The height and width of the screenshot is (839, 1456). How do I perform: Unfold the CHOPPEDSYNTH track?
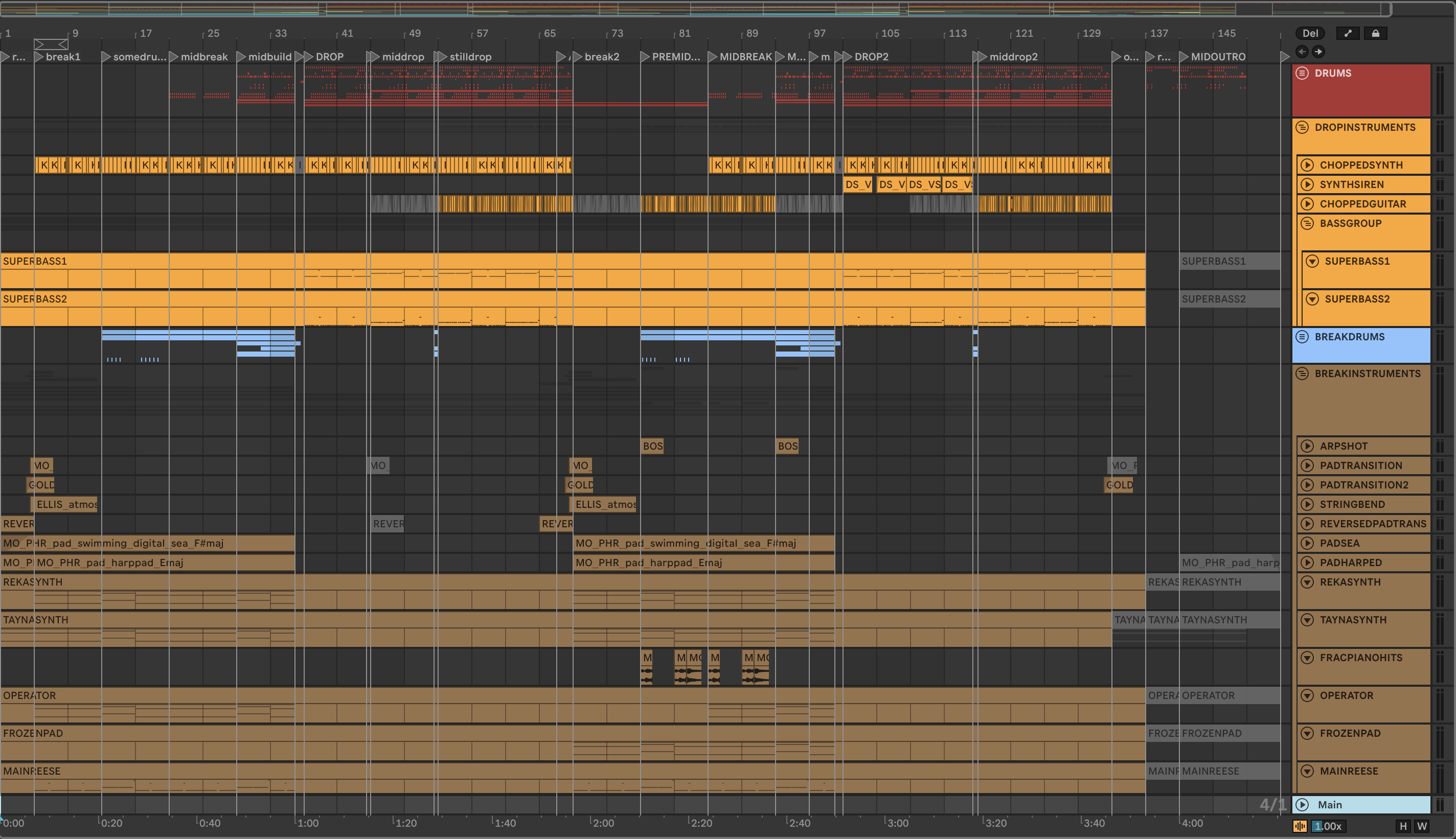(1307, 166)
